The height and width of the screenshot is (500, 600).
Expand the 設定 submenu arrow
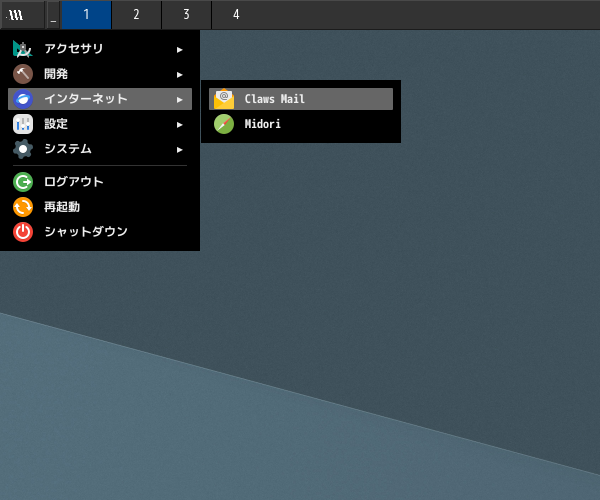coord(179,125)
